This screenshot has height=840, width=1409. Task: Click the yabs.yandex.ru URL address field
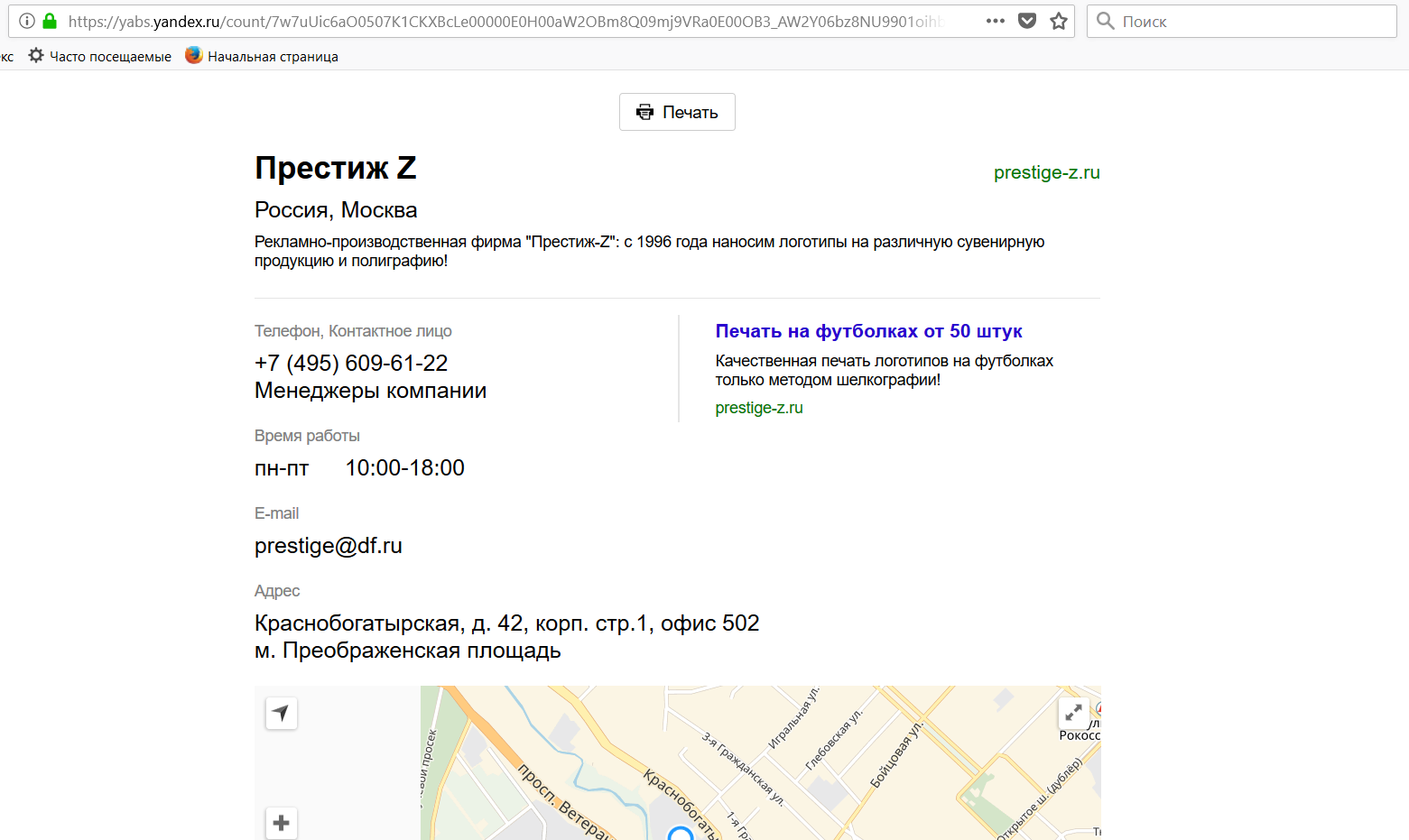coord(505,21)
